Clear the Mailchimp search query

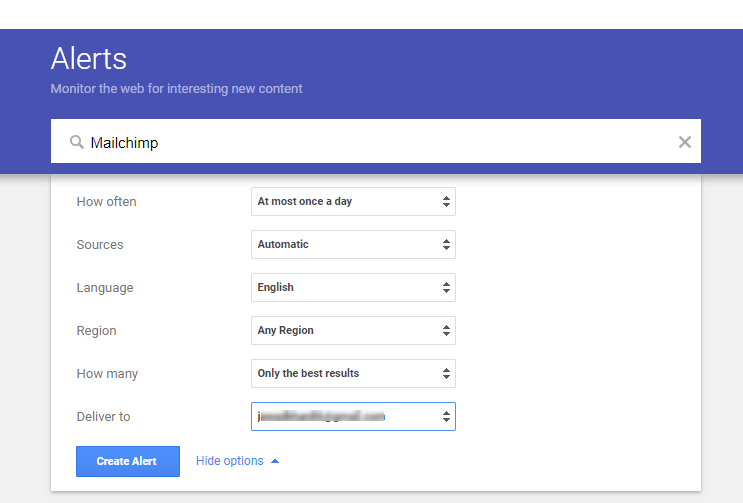click(684, 142)
